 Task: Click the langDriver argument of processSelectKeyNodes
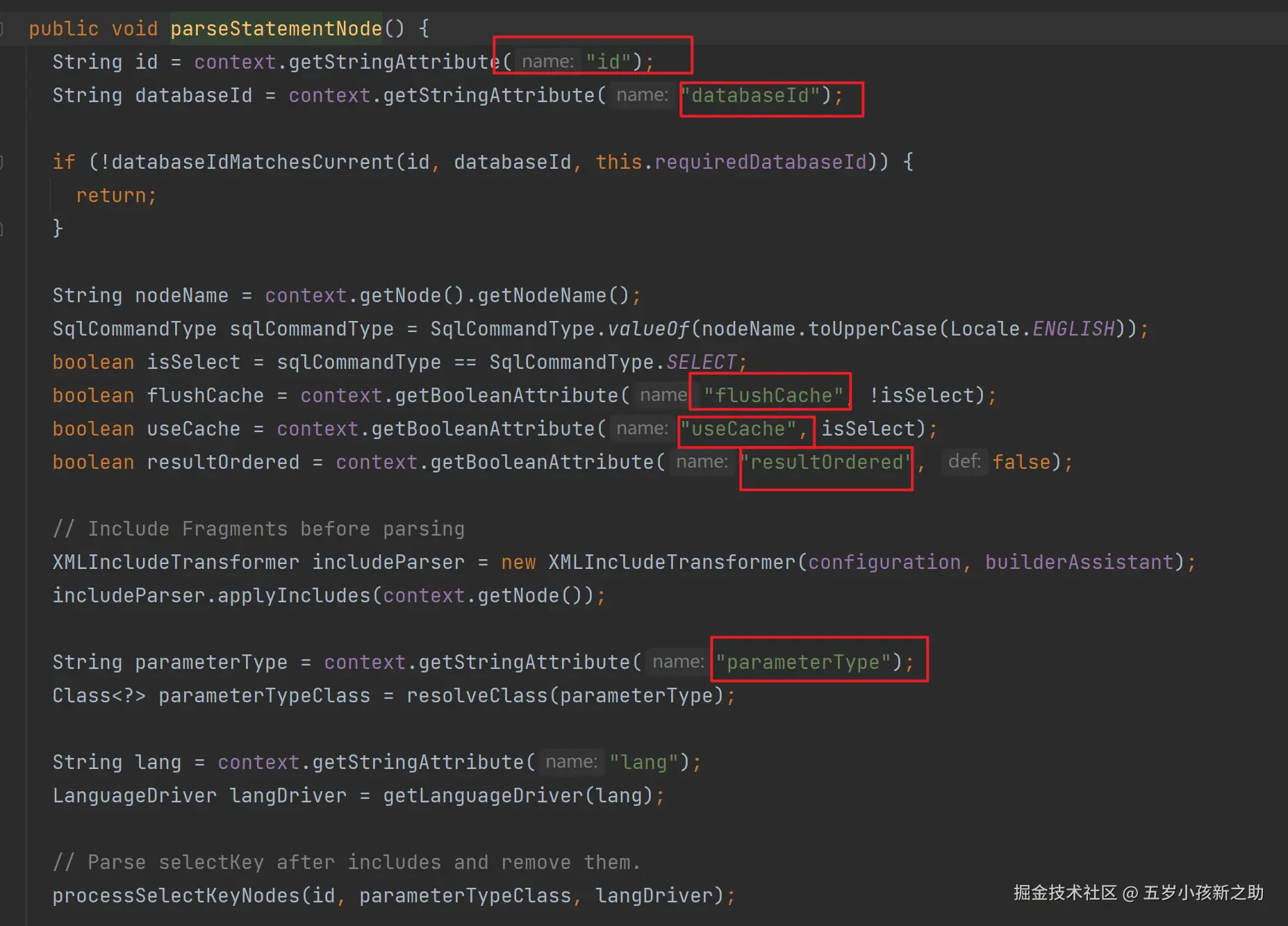(654, 895)
